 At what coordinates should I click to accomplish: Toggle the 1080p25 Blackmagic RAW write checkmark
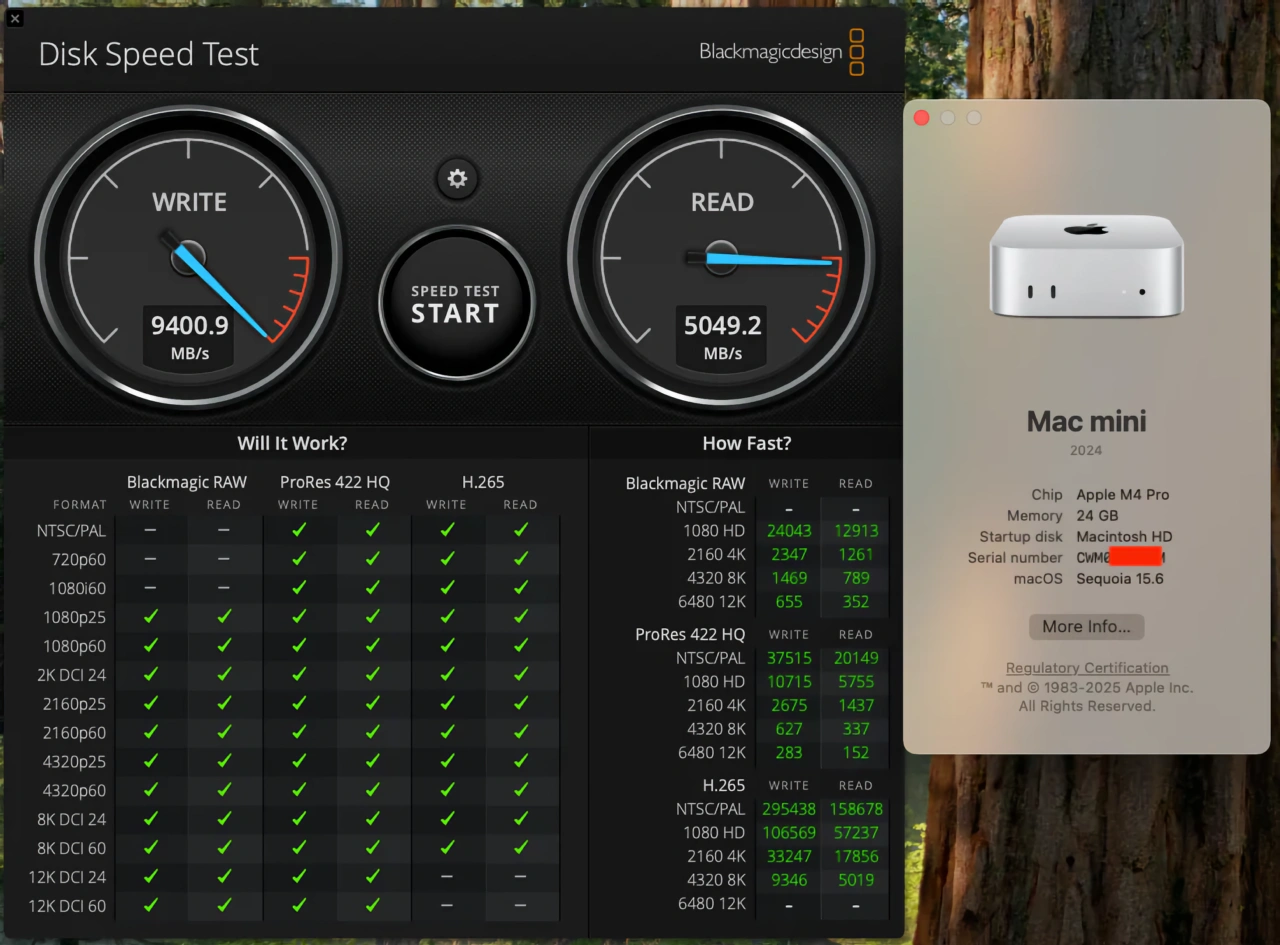[x=150, y=617]
